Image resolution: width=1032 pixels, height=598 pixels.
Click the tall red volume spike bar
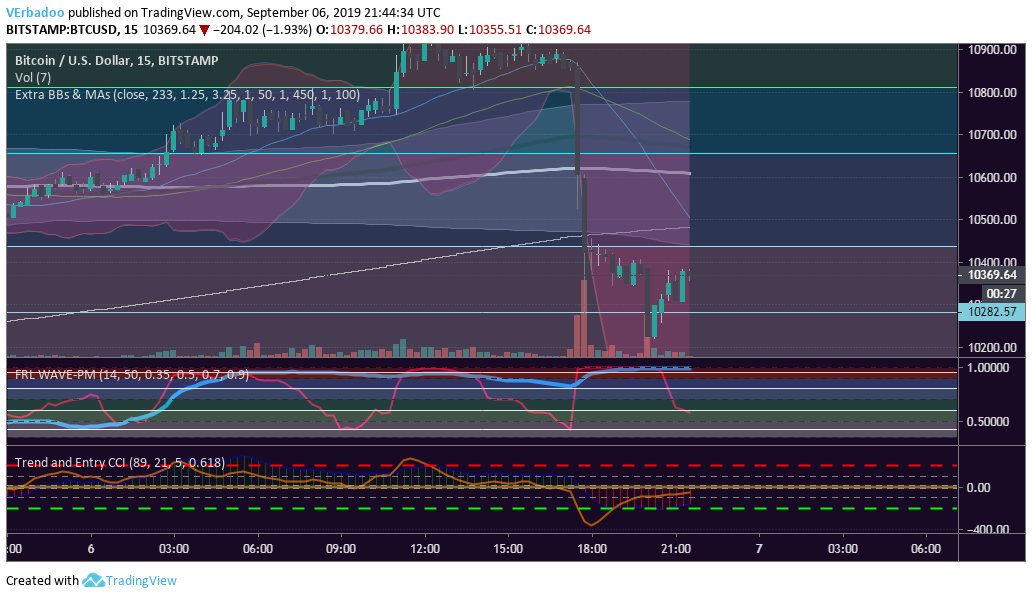click(584, 318)
